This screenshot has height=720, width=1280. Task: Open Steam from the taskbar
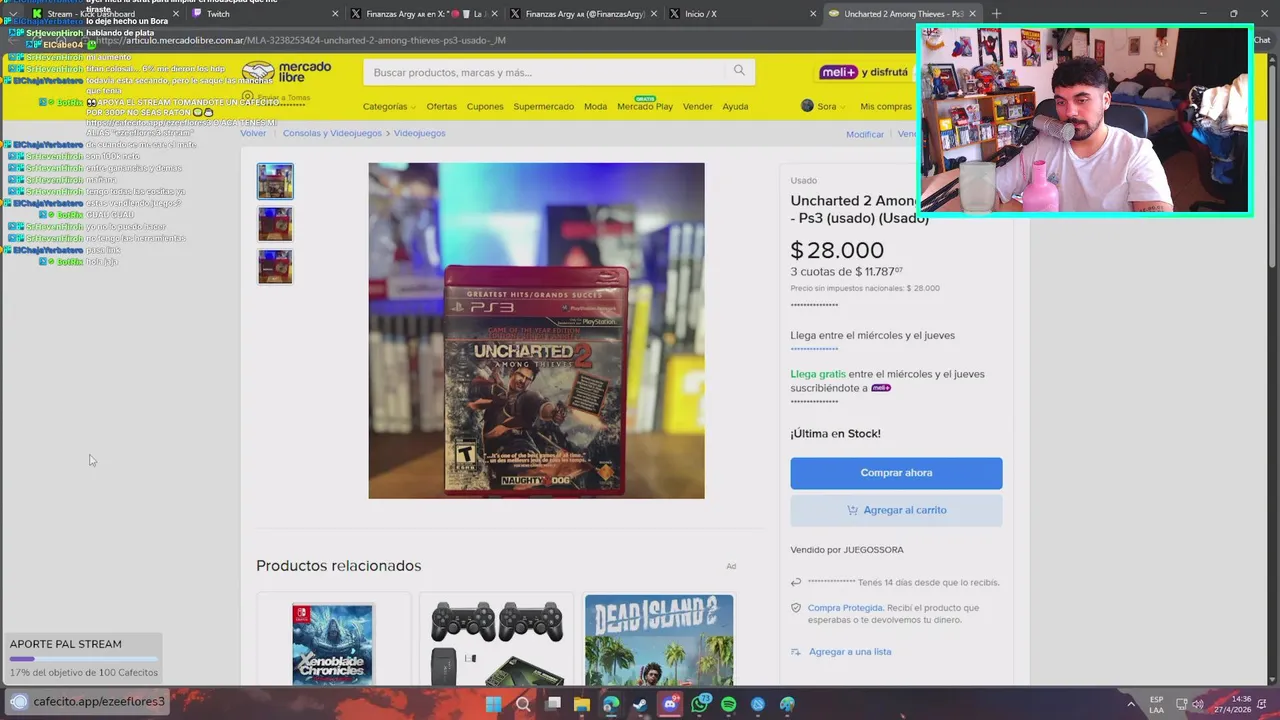point(641,704)
